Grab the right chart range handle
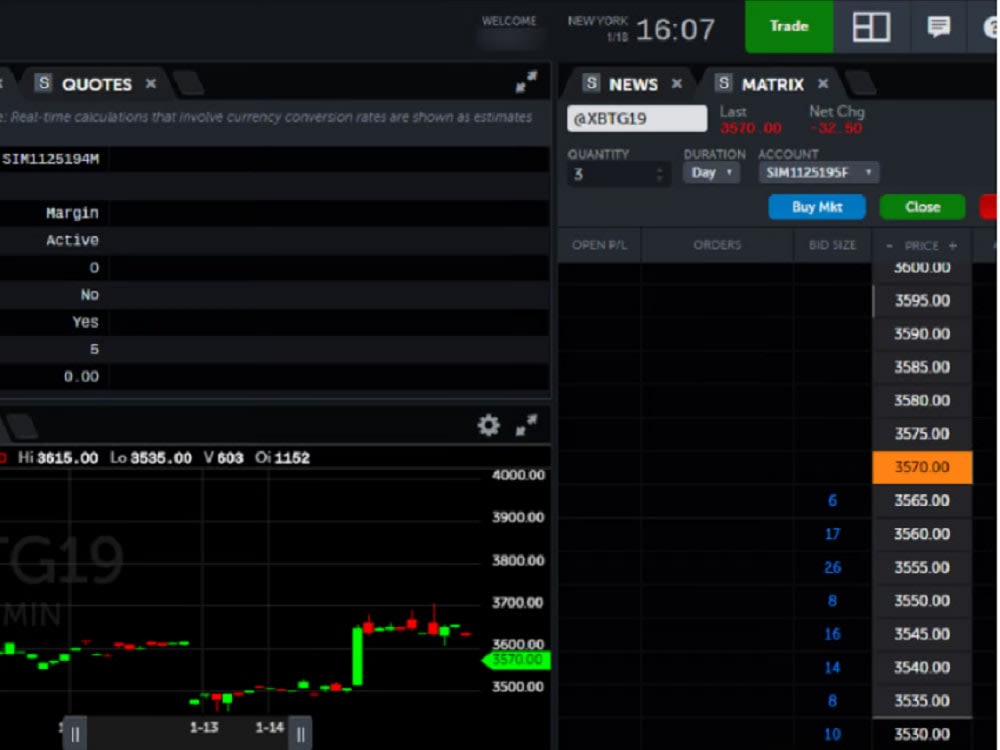1000x750 pixels. (x=300, y=733)
